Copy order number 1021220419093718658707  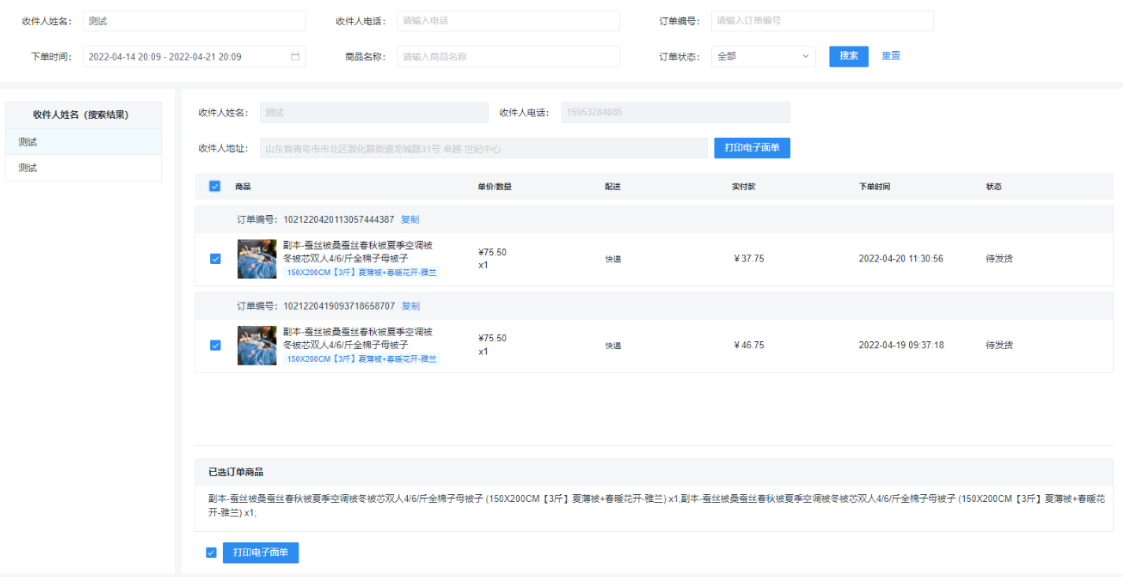coord(410,305)
